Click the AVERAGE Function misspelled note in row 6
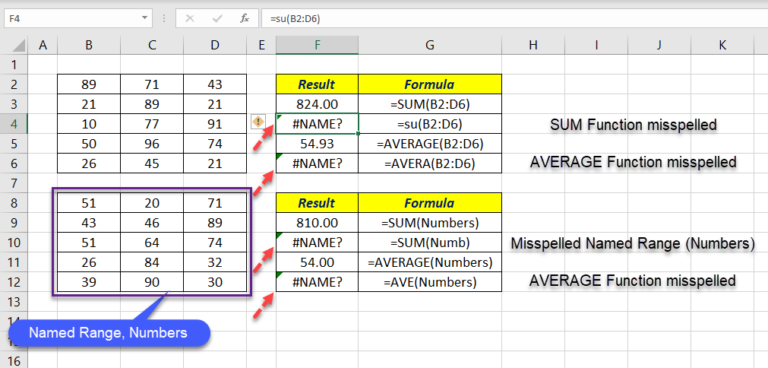Viewport: 768px width, 368px height. (x=633, y=162)
